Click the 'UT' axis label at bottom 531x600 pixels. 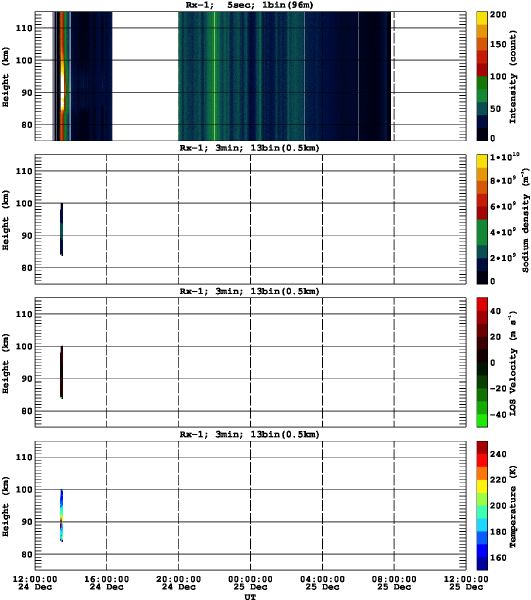tap(250, 596)
